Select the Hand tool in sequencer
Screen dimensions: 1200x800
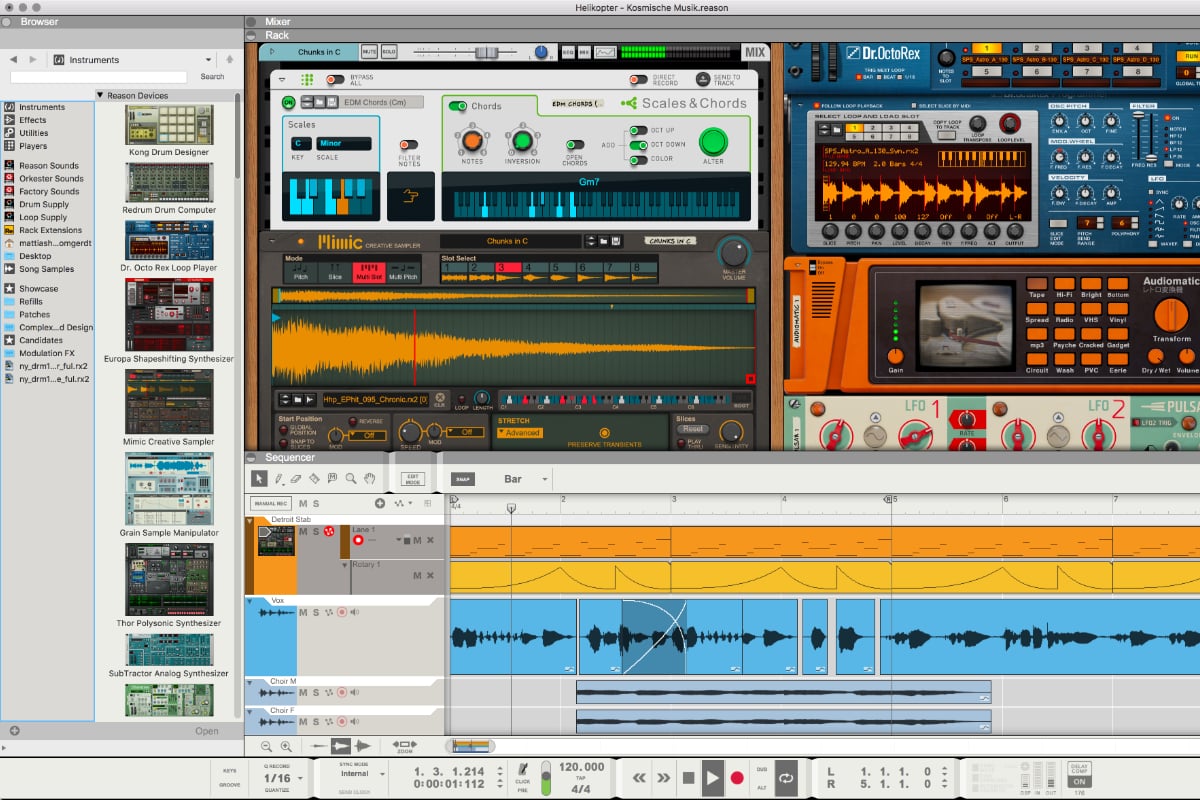coord(369,479)
